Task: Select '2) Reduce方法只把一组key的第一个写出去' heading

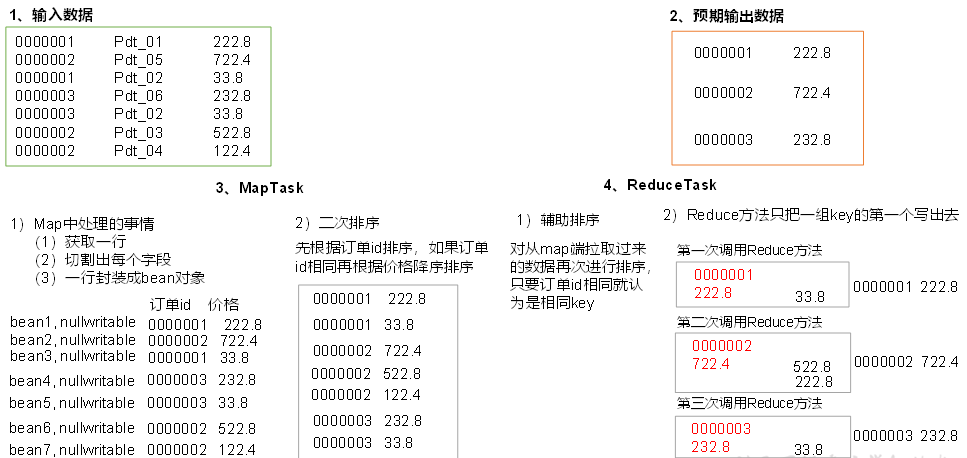Action: point(811,215)
